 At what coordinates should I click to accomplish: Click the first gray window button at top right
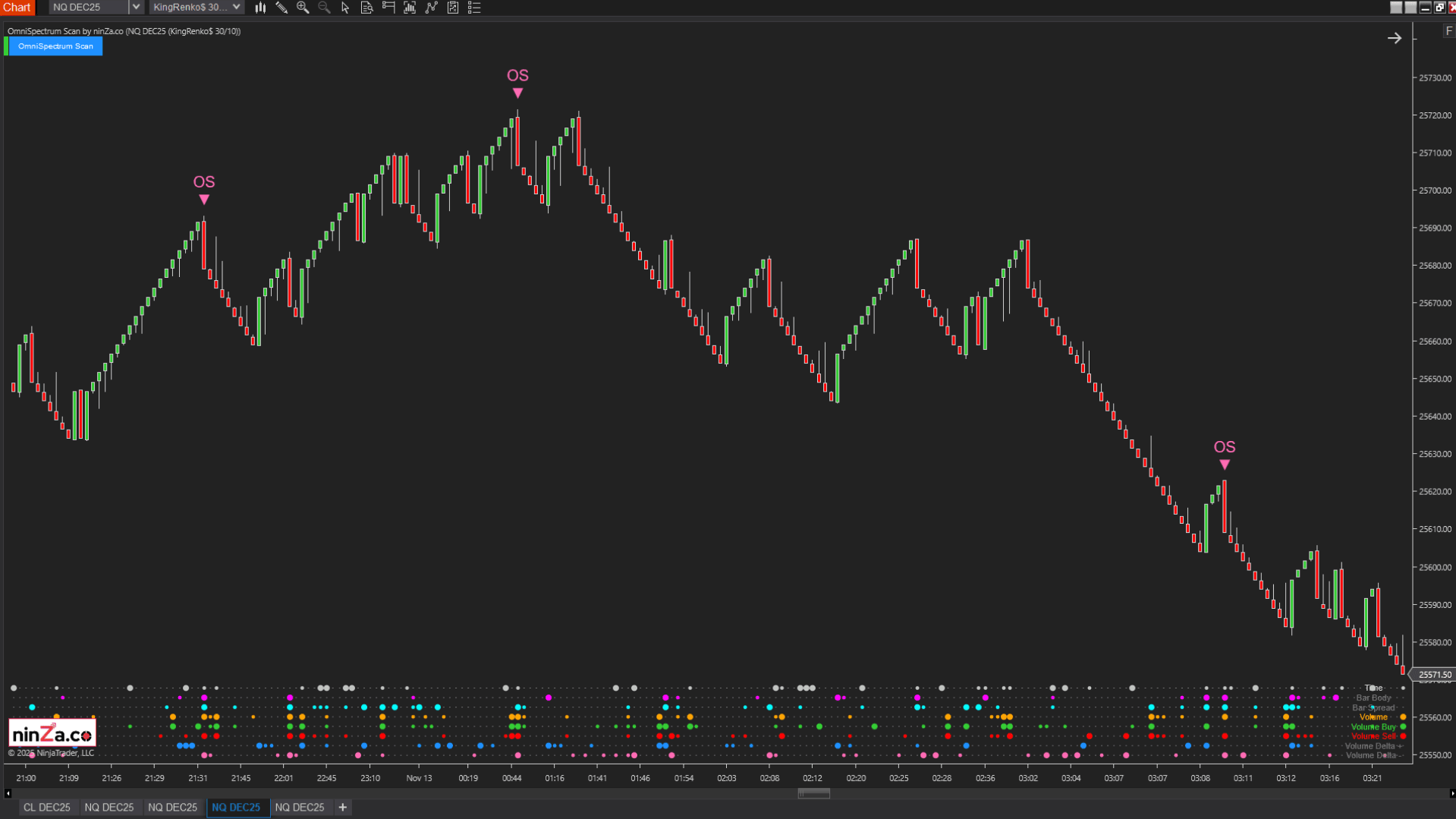click(1396, 8)
